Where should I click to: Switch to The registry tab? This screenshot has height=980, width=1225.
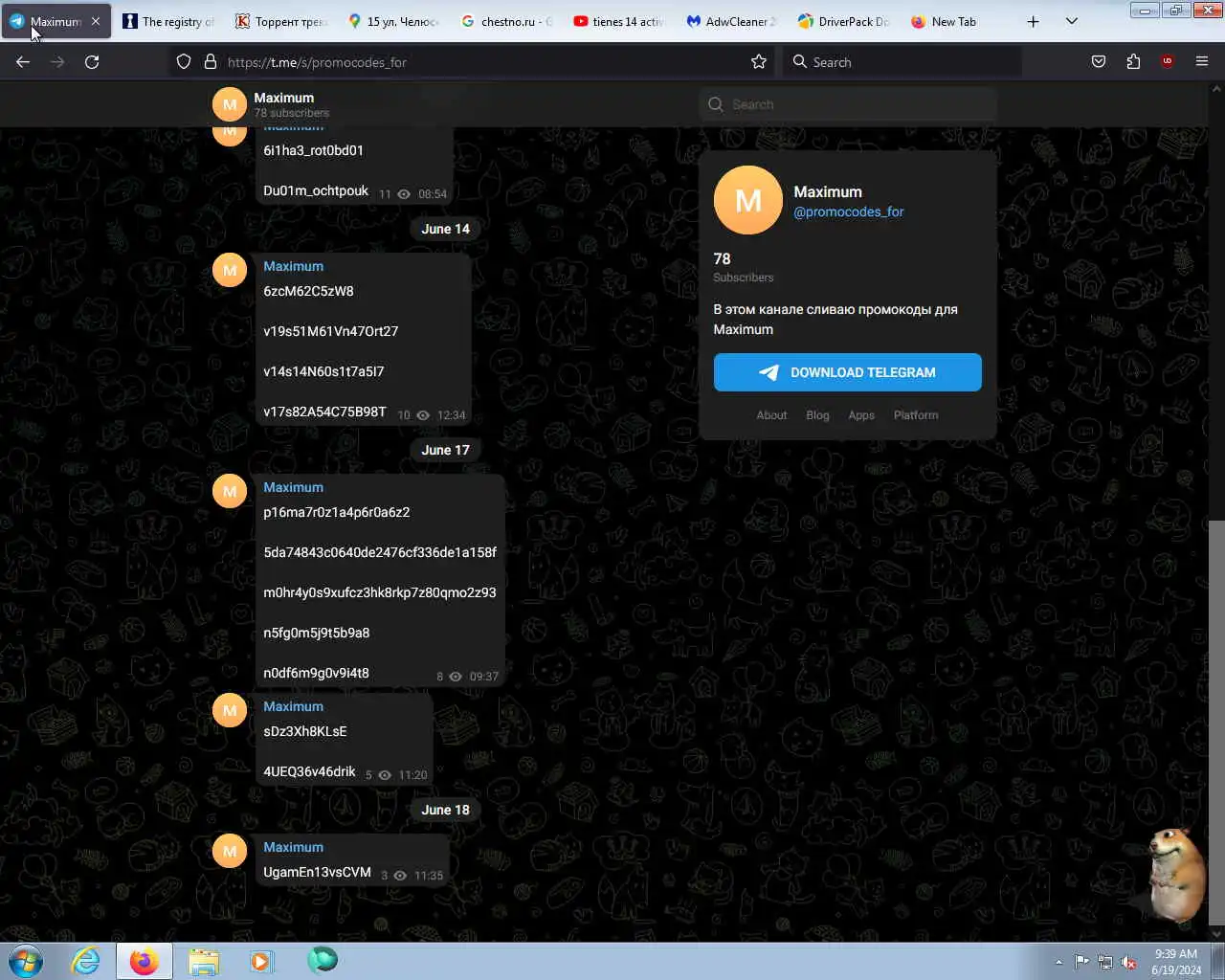[x=168, y=21]
